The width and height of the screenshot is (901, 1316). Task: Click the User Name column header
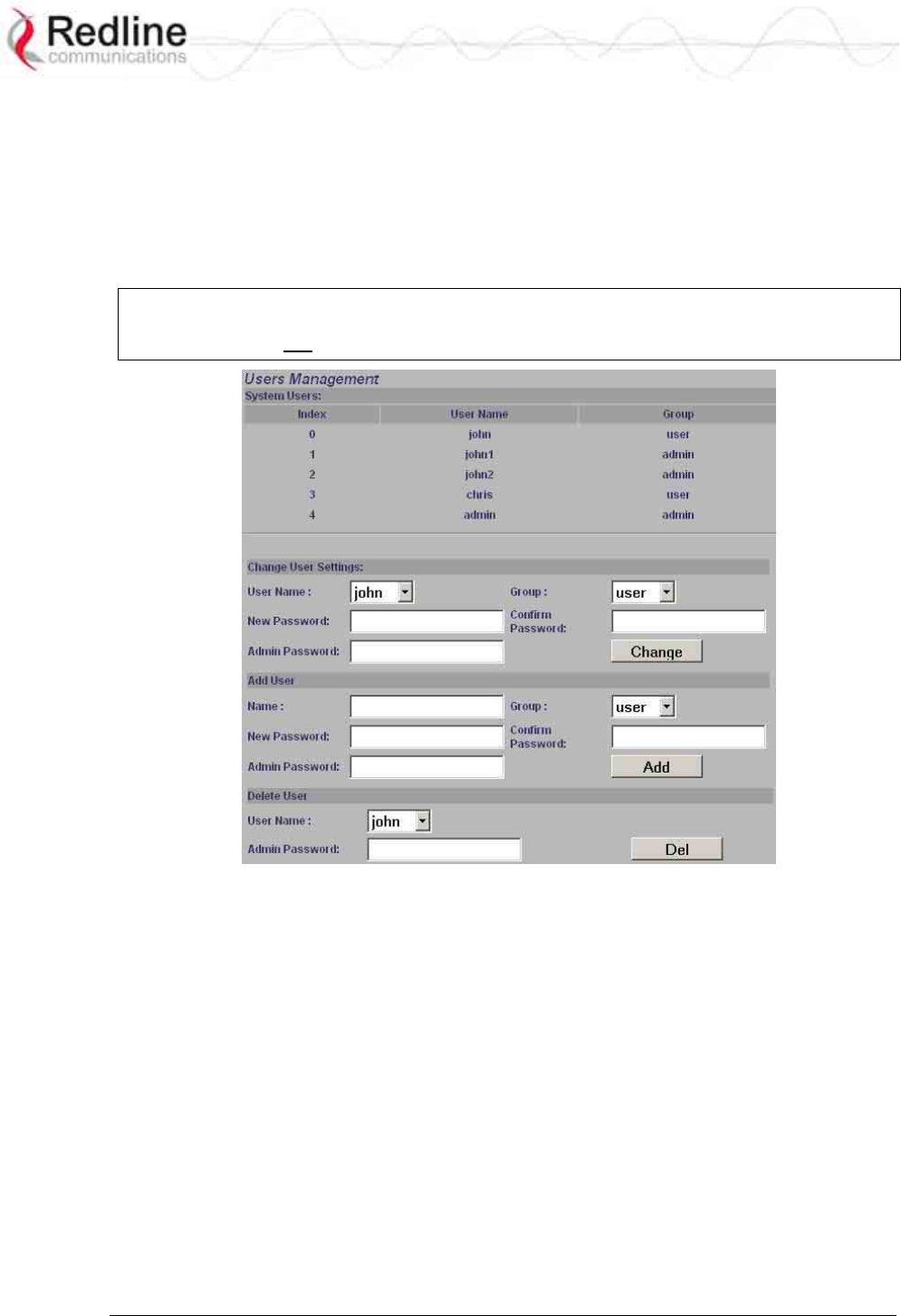coord(479,414)
